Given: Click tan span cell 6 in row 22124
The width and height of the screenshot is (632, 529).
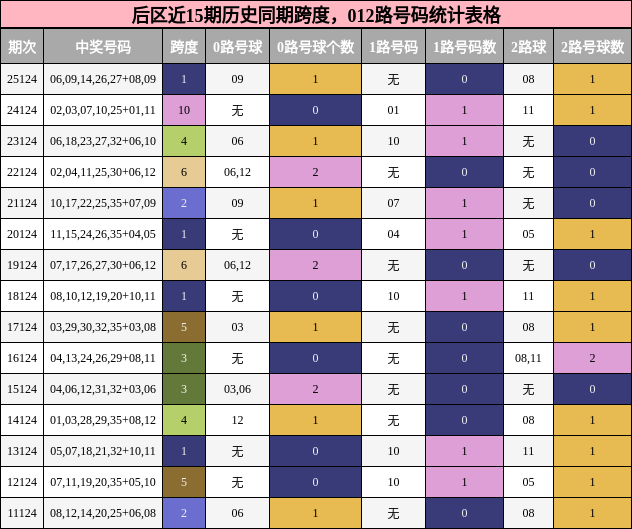Looking at the screenshot, I should coord(184,172).
